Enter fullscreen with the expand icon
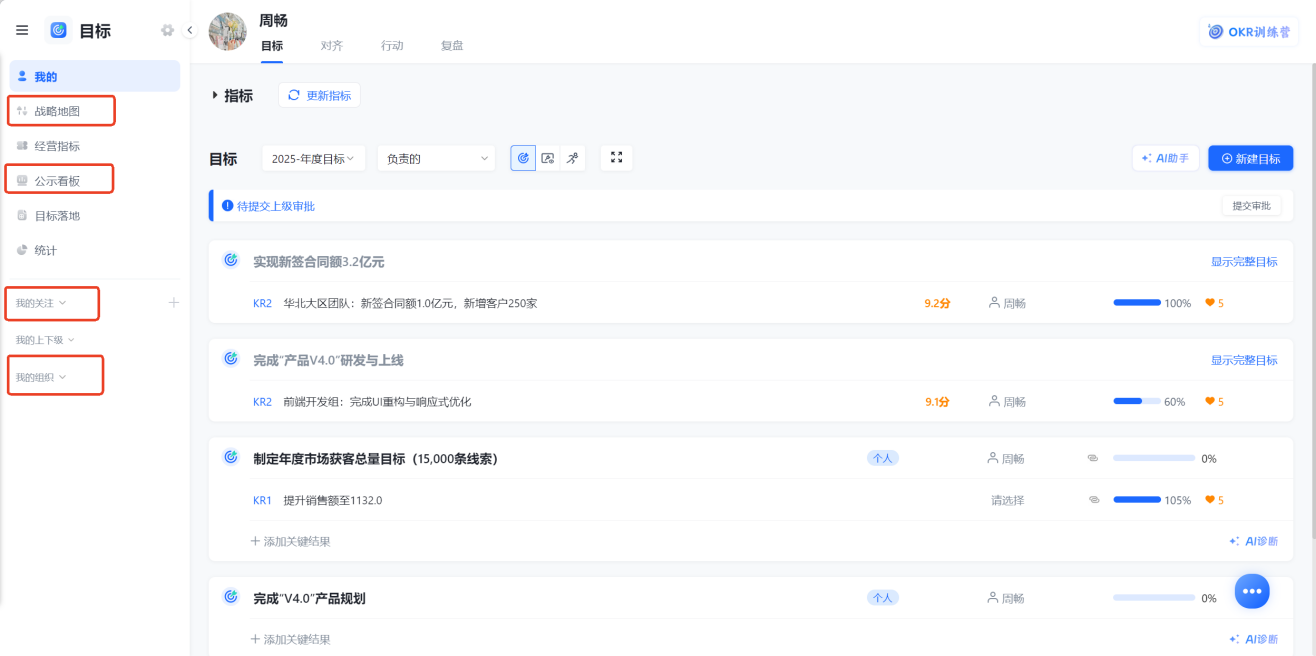This screenshot has height=656, width=1316. pyautogui.click(x=616, y=158)
